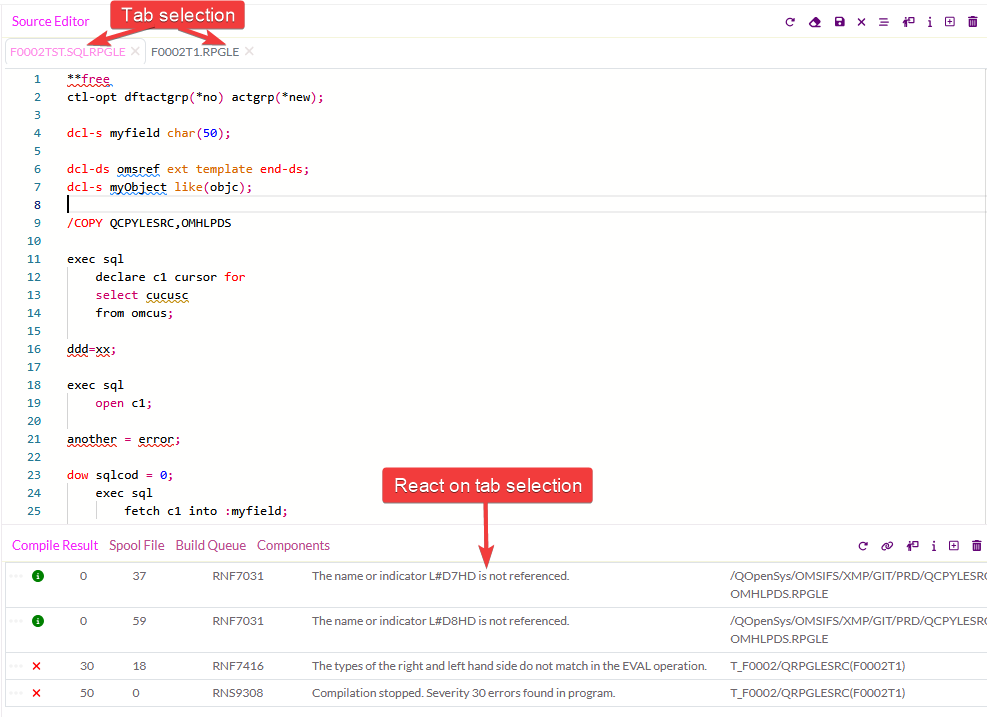The image size is (987, 717).
Task: Click the info icon in Source Editor toolbar
Action: 930,22
